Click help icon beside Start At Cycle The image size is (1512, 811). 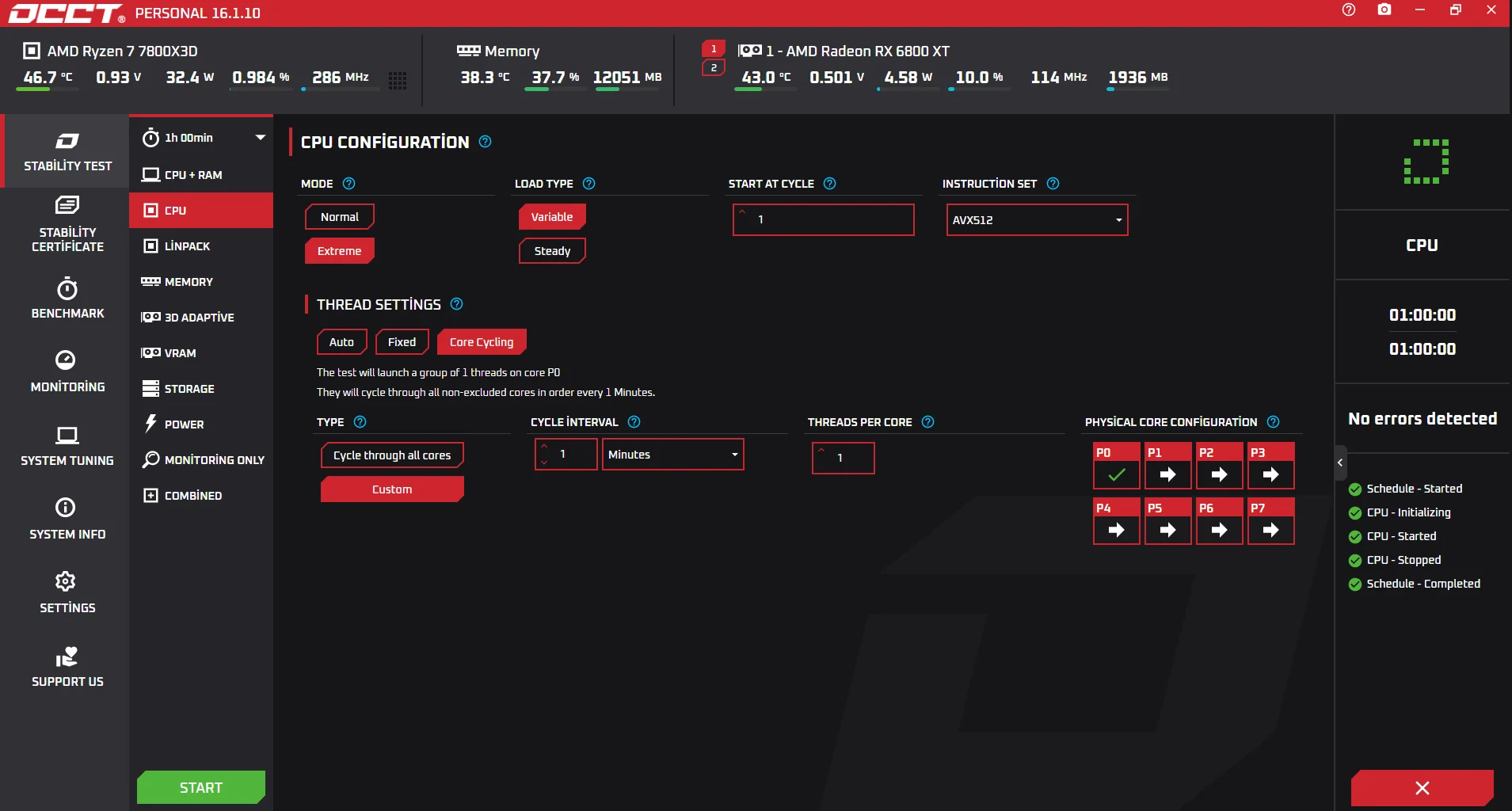[x=829, y=184]
